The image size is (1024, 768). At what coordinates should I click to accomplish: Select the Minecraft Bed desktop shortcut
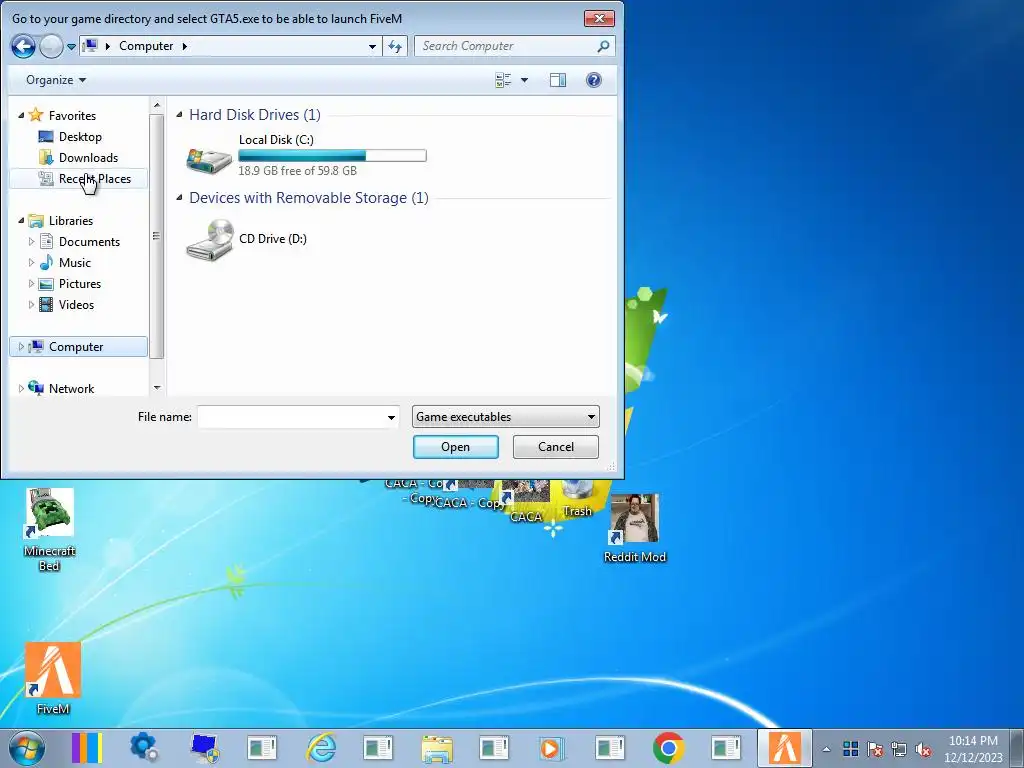coord(50,530)
